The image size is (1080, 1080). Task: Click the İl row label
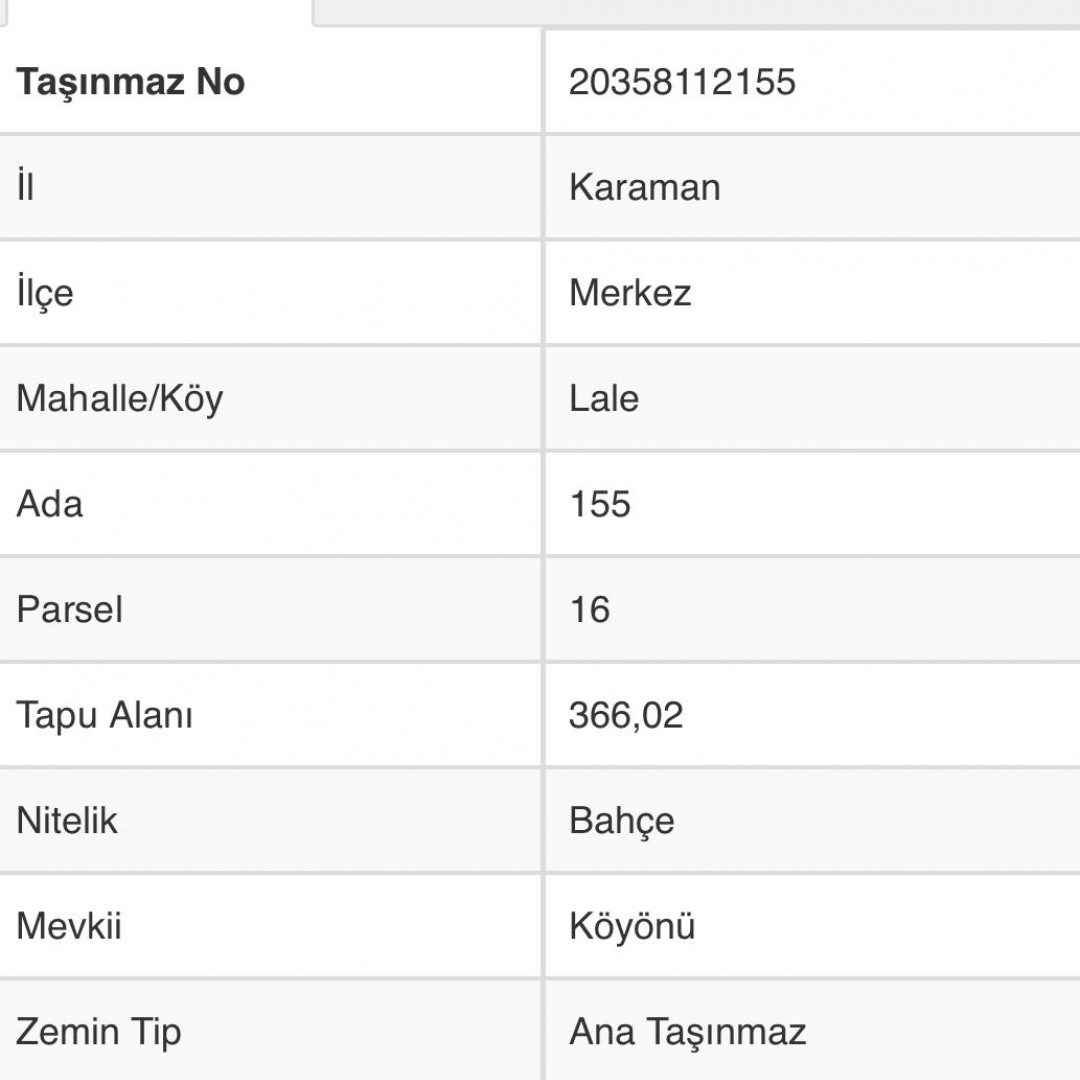pyautogui.click(x=26, y=187)
